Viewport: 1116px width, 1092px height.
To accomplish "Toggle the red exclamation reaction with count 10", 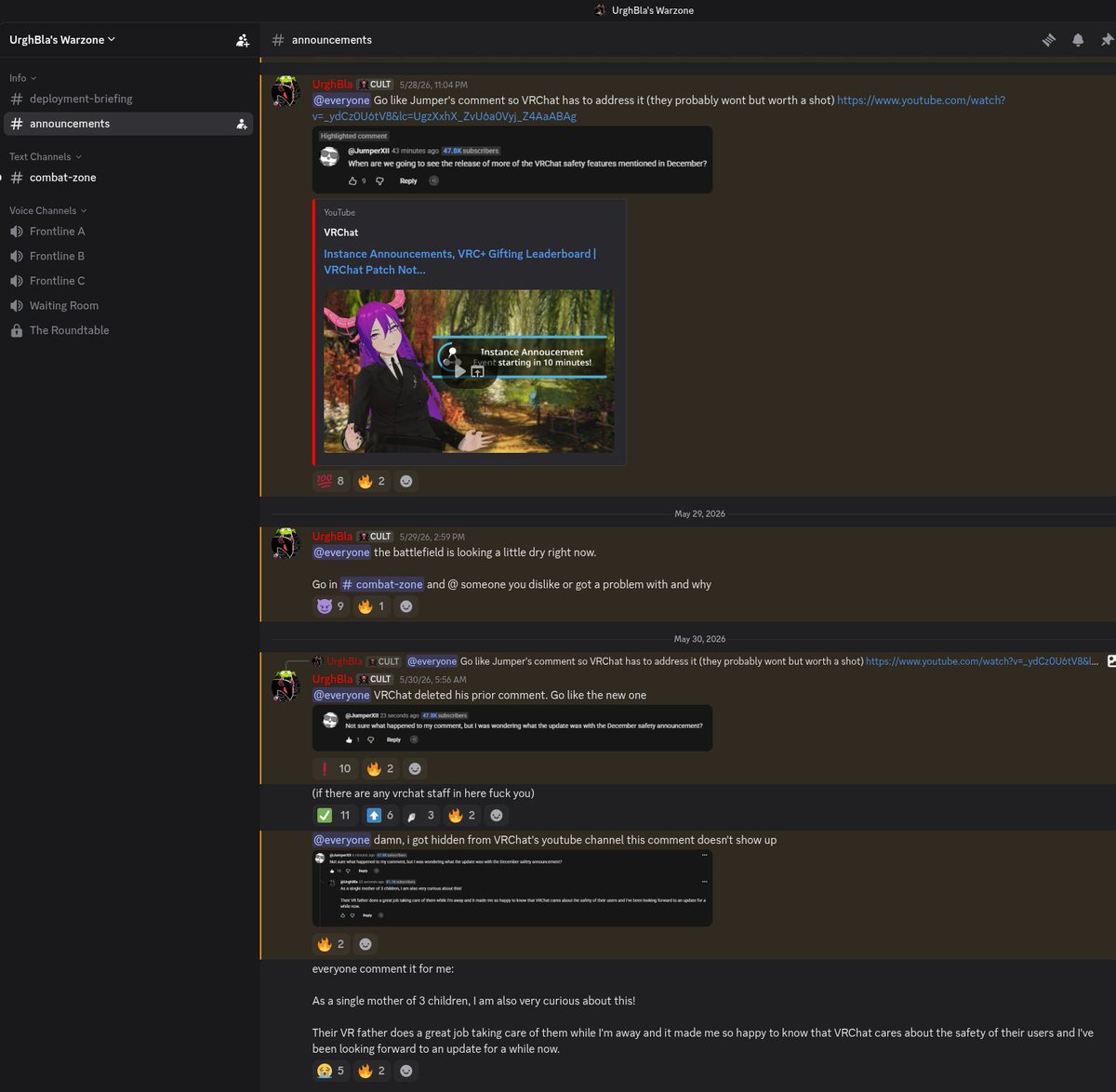I will coord(336,768).
